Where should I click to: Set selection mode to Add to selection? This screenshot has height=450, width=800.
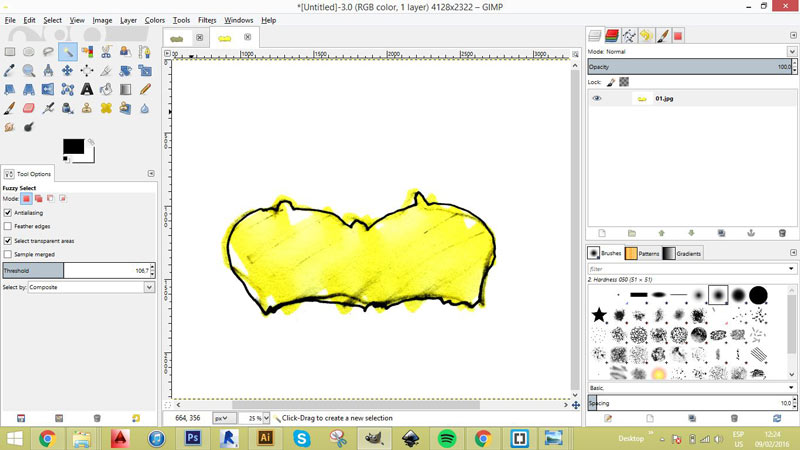coord(39,198)
